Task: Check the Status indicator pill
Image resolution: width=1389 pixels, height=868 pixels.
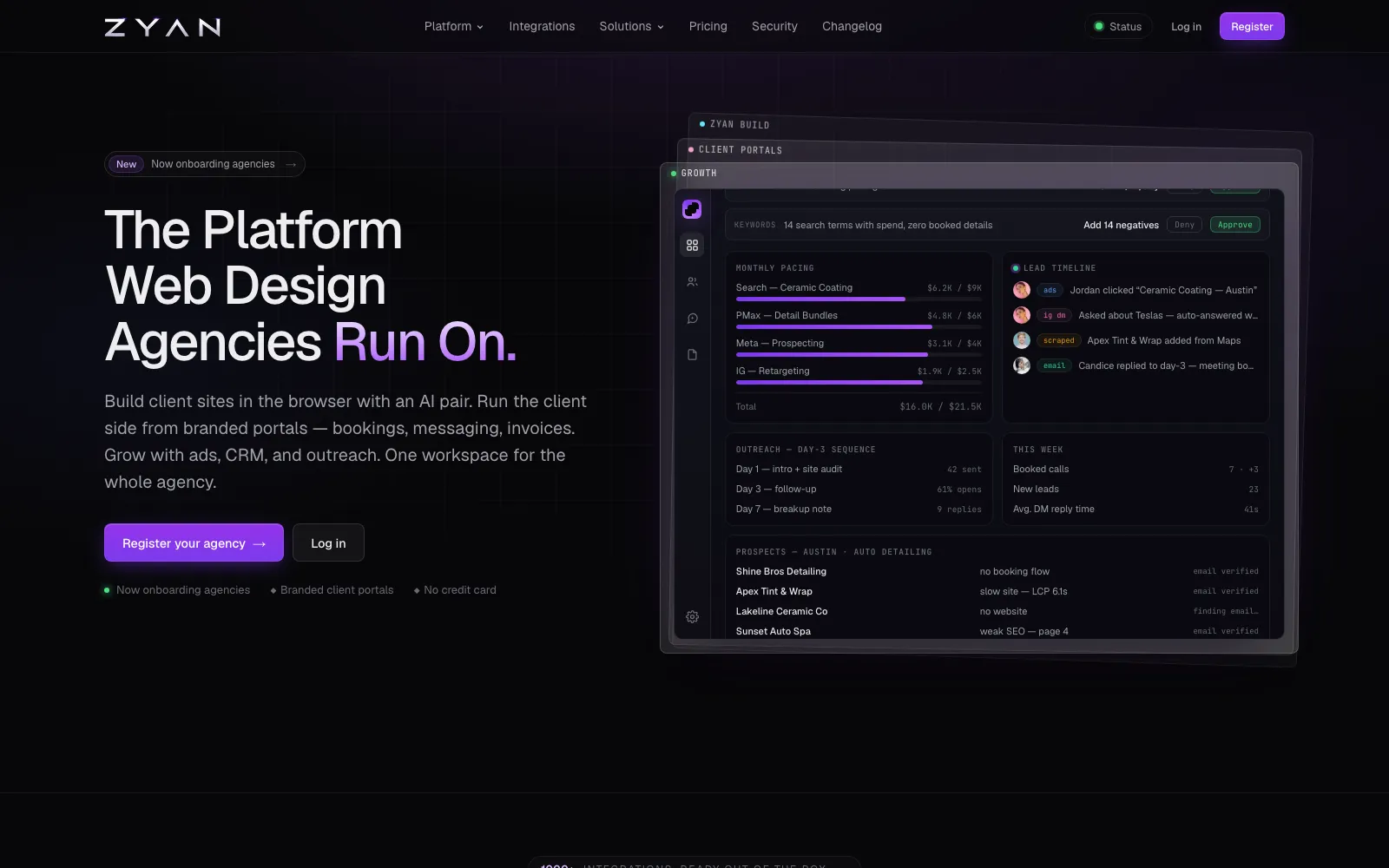Action: (1118, 26)
